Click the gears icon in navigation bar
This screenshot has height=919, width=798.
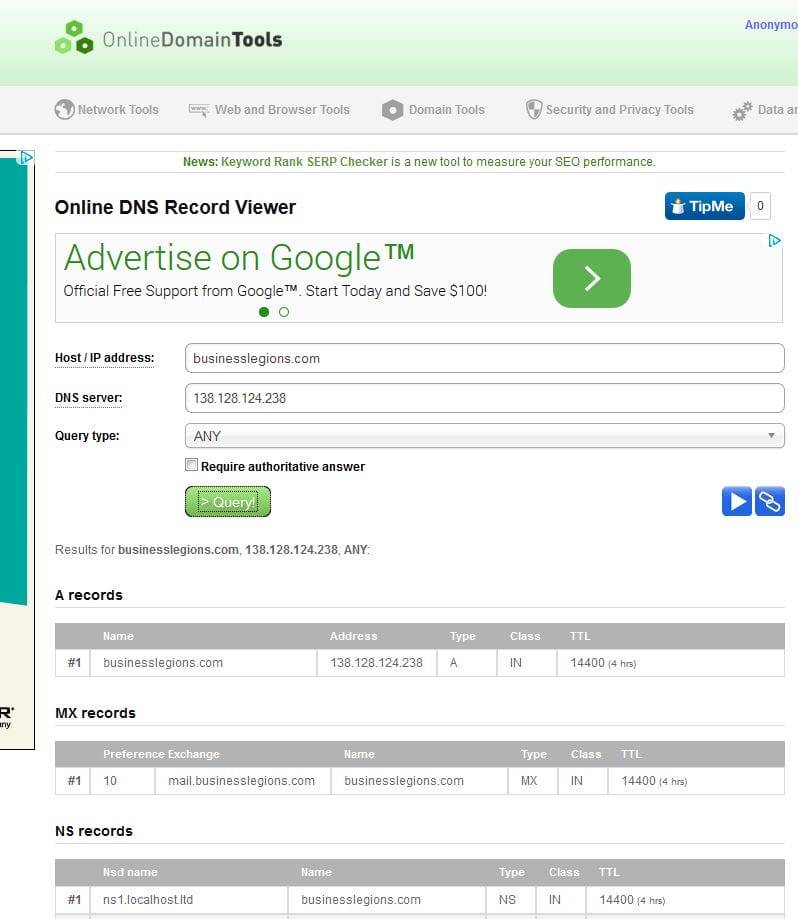[x=742, y=111]
